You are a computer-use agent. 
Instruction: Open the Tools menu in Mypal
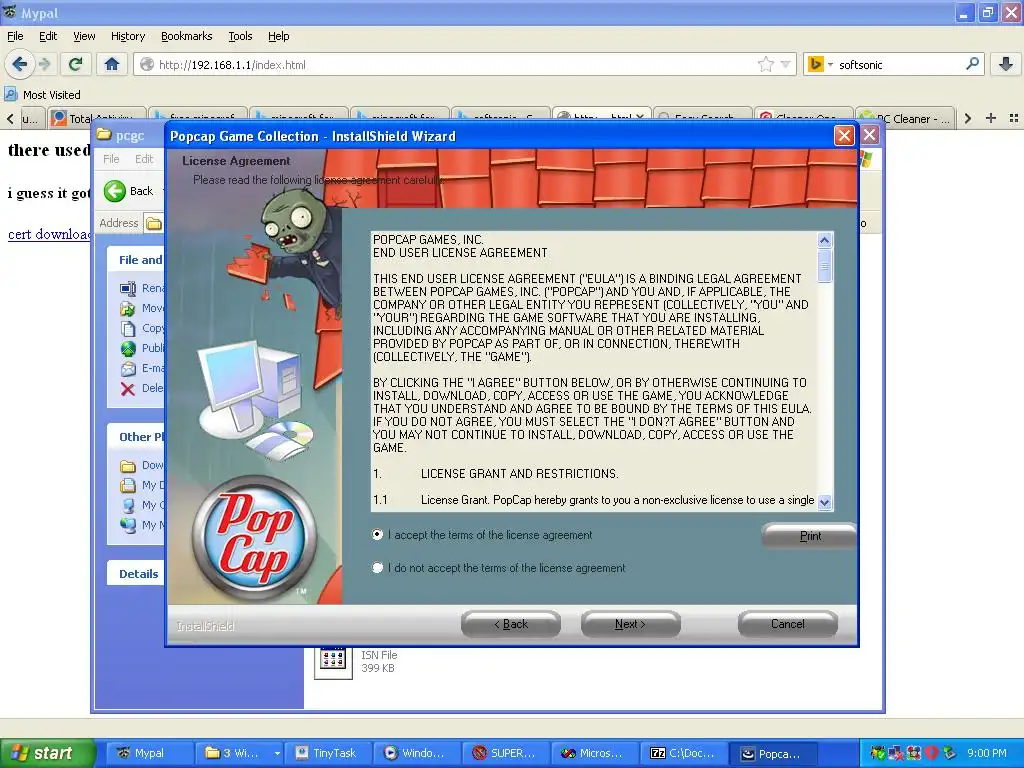coord(240,36)
